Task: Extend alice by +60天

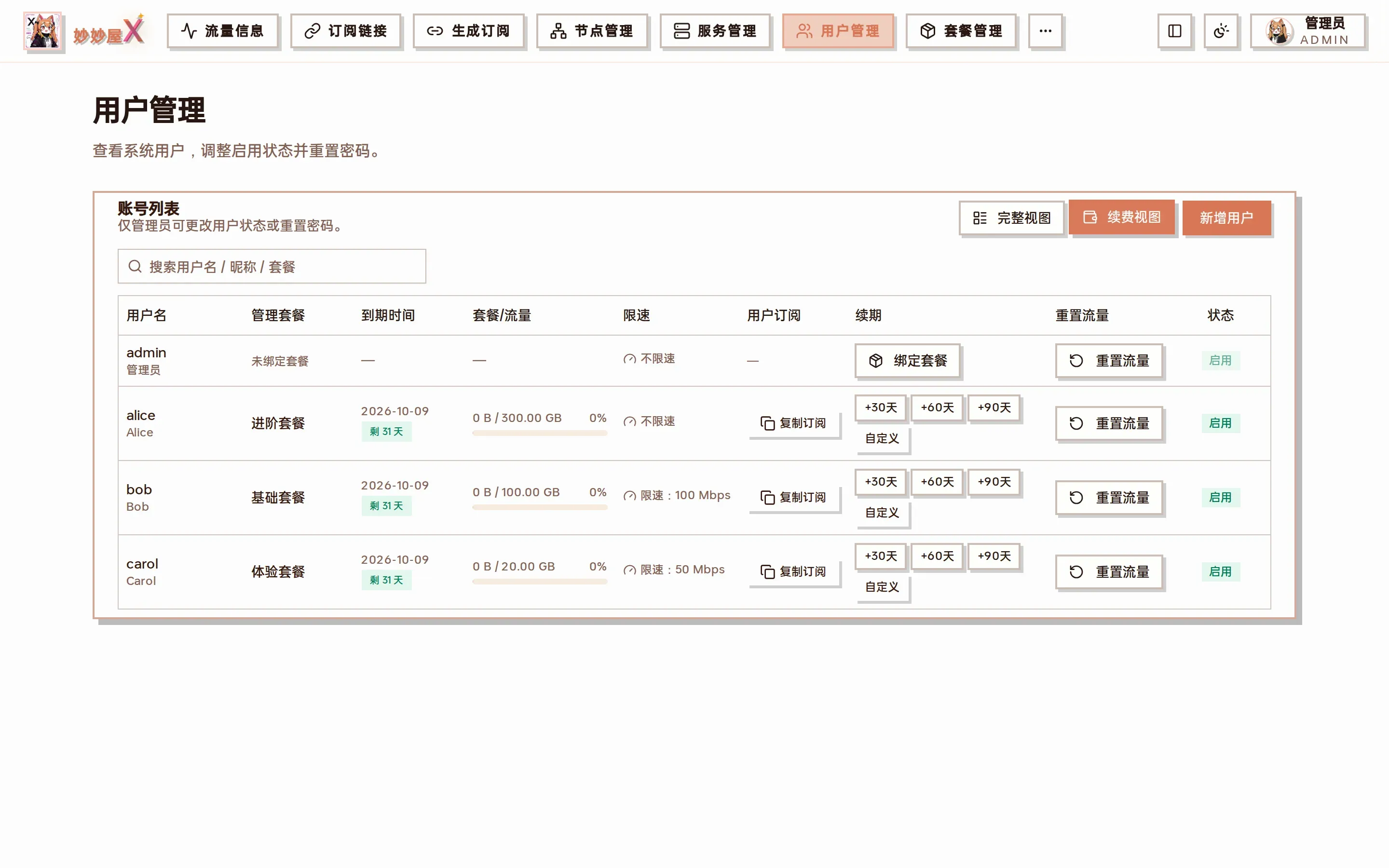Action: tap(937, 407)
